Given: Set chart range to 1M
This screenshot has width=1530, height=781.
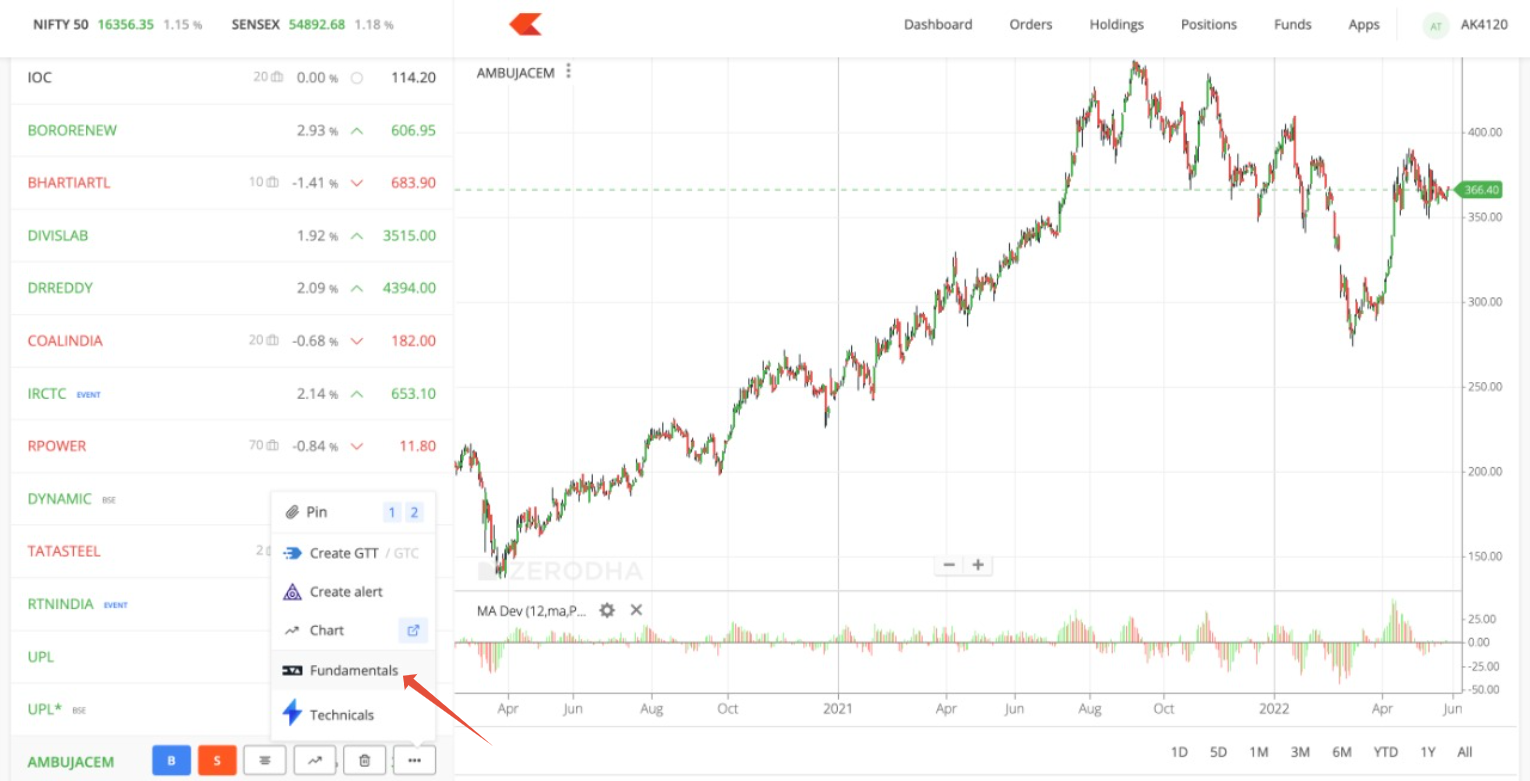Looking at the screenshot, I should pos(1258,752).
